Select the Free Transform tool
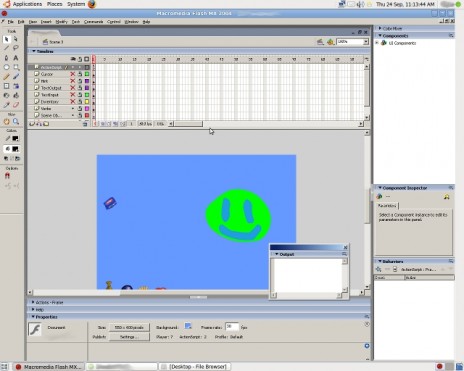 [6, 86]
